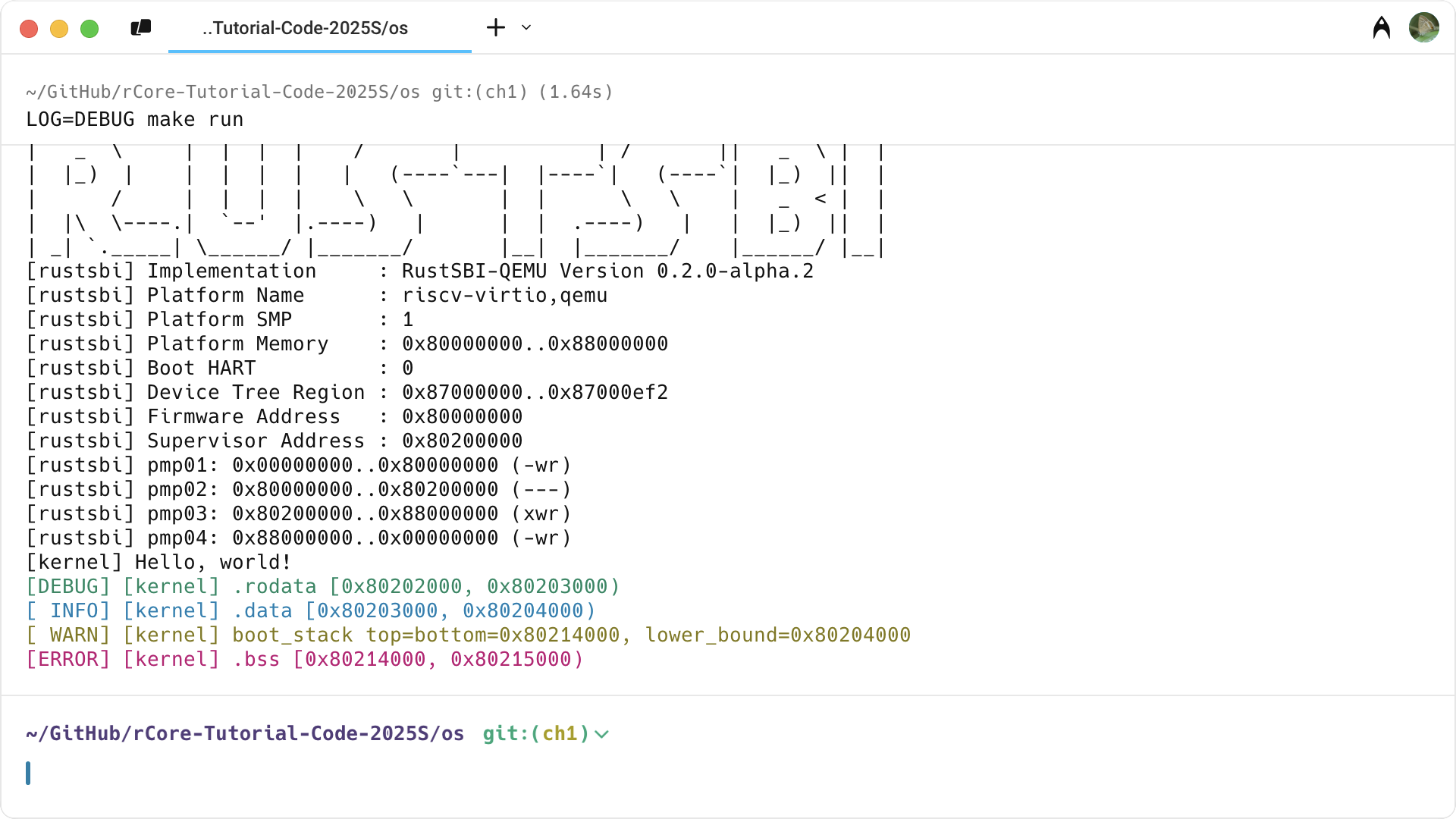Screen dimensions: 1456x819
Task: Add a new terminal tab
Action: tap(496, 28)
